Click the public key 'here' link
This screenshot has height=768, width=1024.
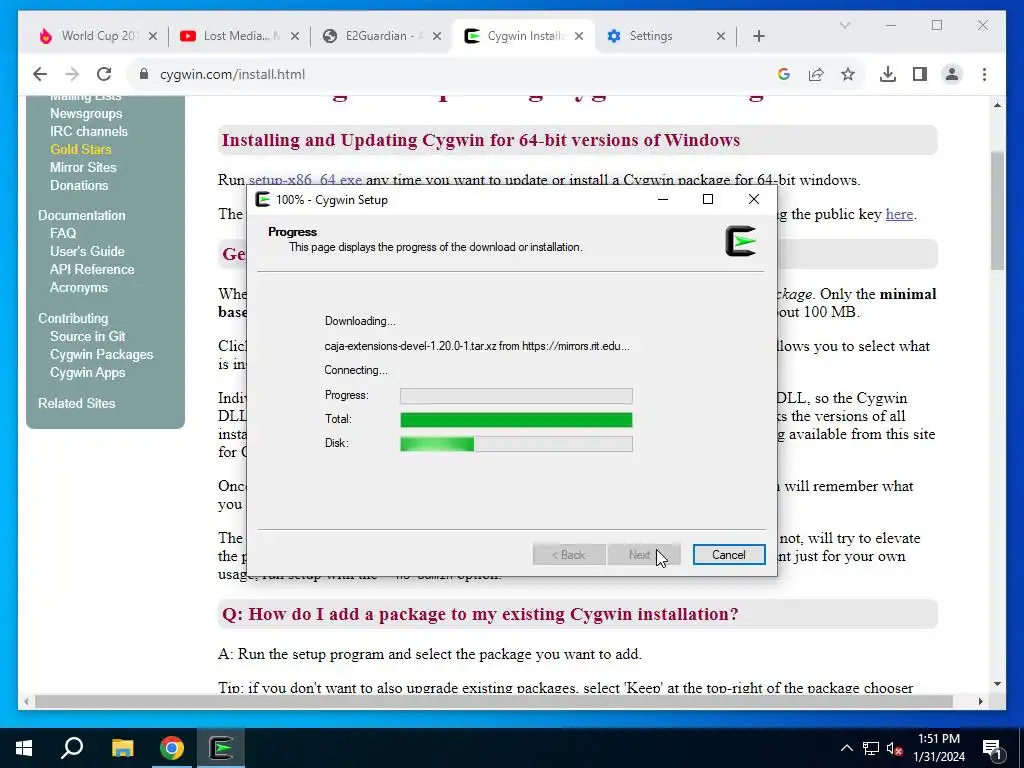[899, 214]
